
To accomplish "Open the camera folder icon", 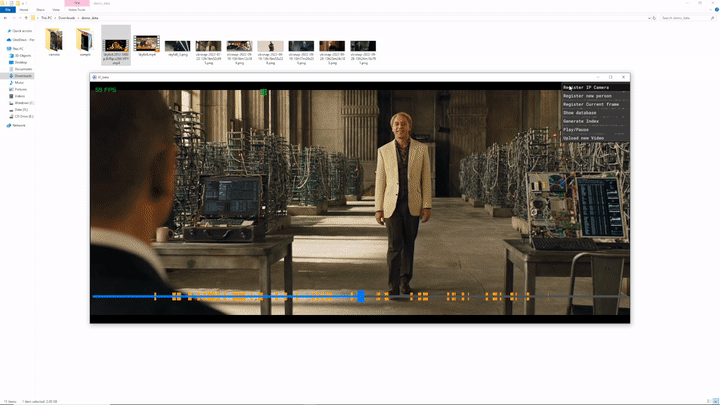I will [54, 40].
